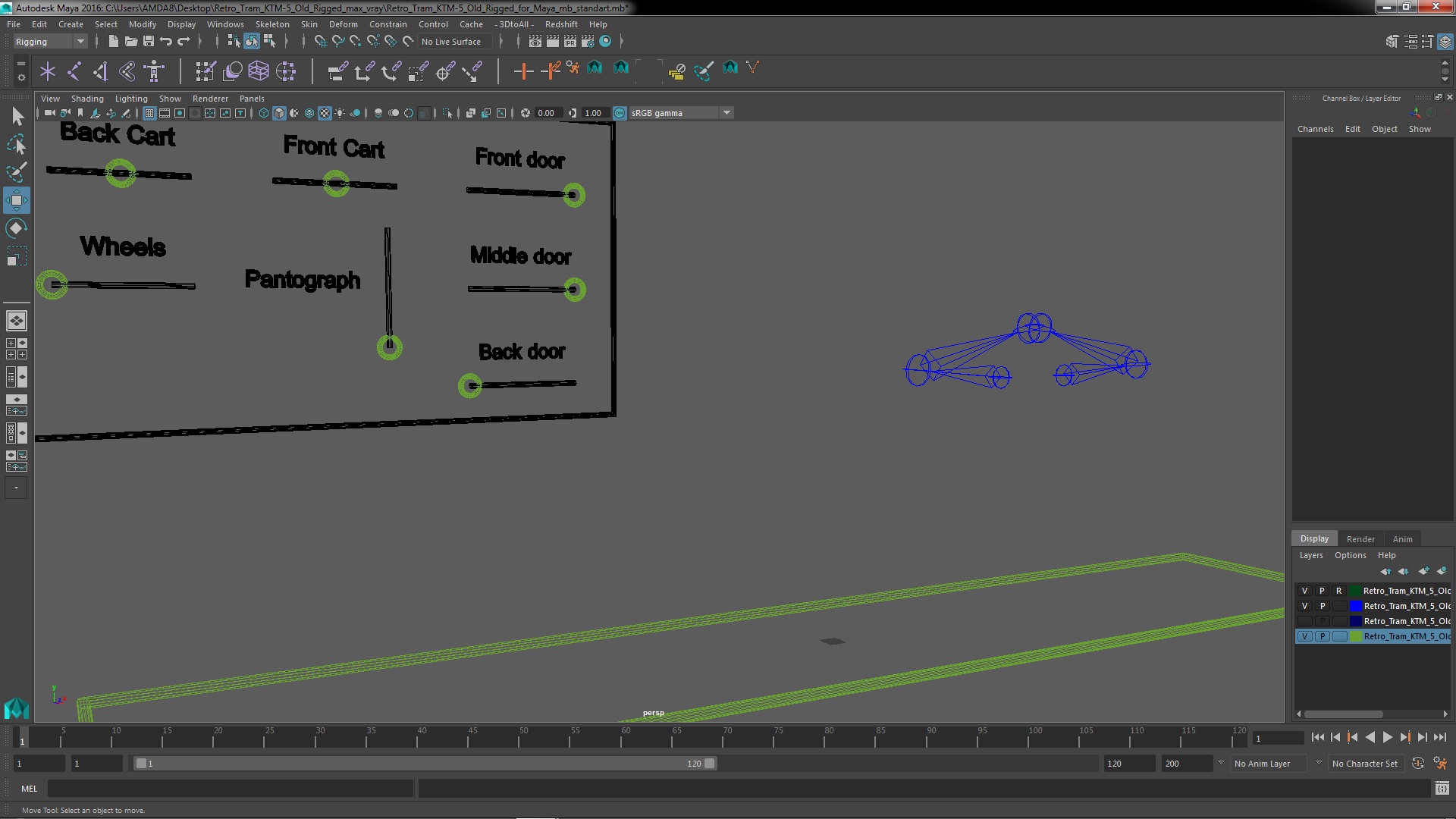The width and height of the screenshot is (1456, 819).
Task: Click the HumanIK character figure icon
Action: [x=154, y=71]
